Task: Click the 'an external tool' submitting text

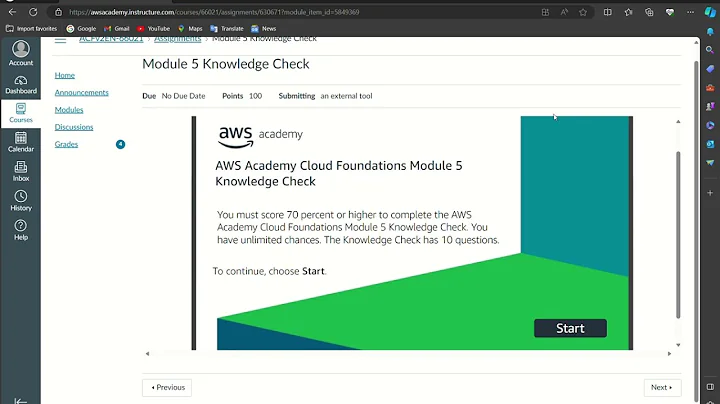Action: pyautogui.click(x=346, y=96)
